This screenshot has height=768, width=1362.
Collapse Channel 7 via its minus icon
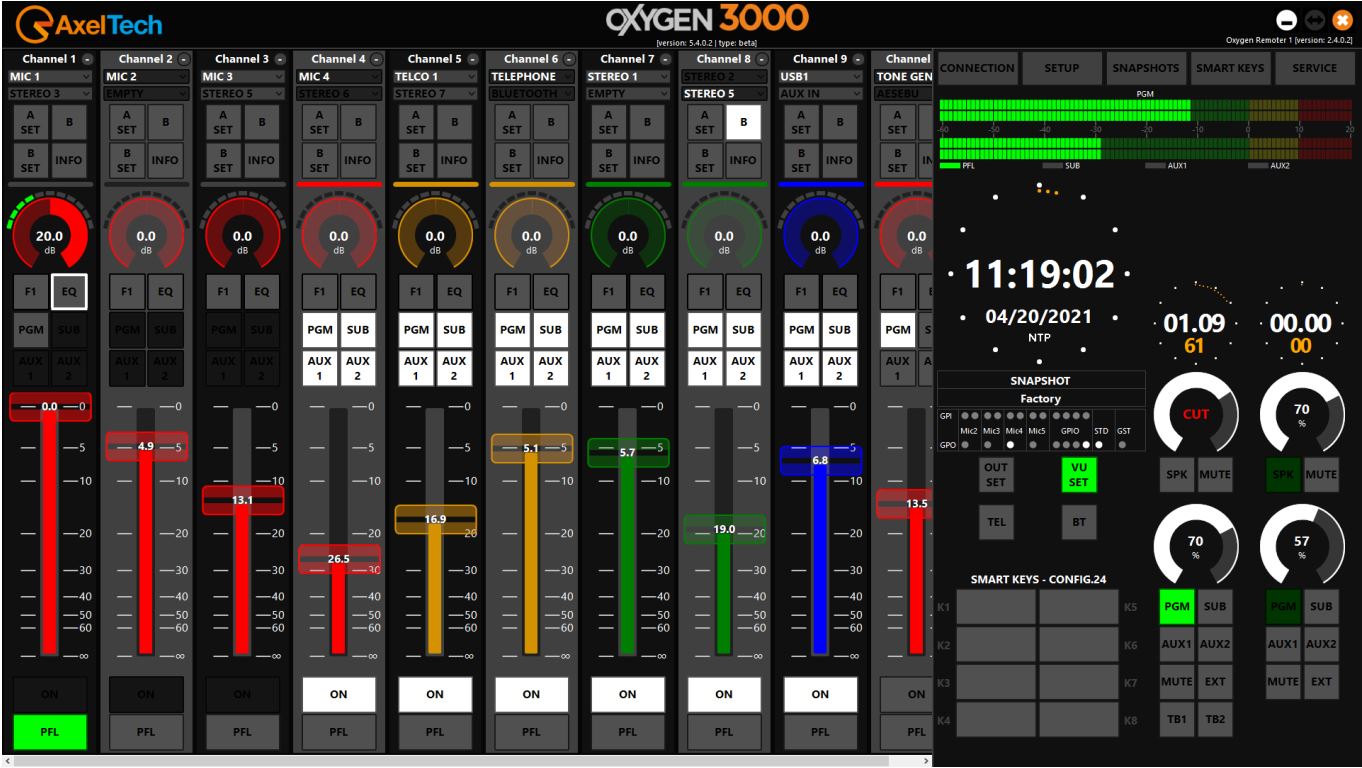[x=665, y=59]
